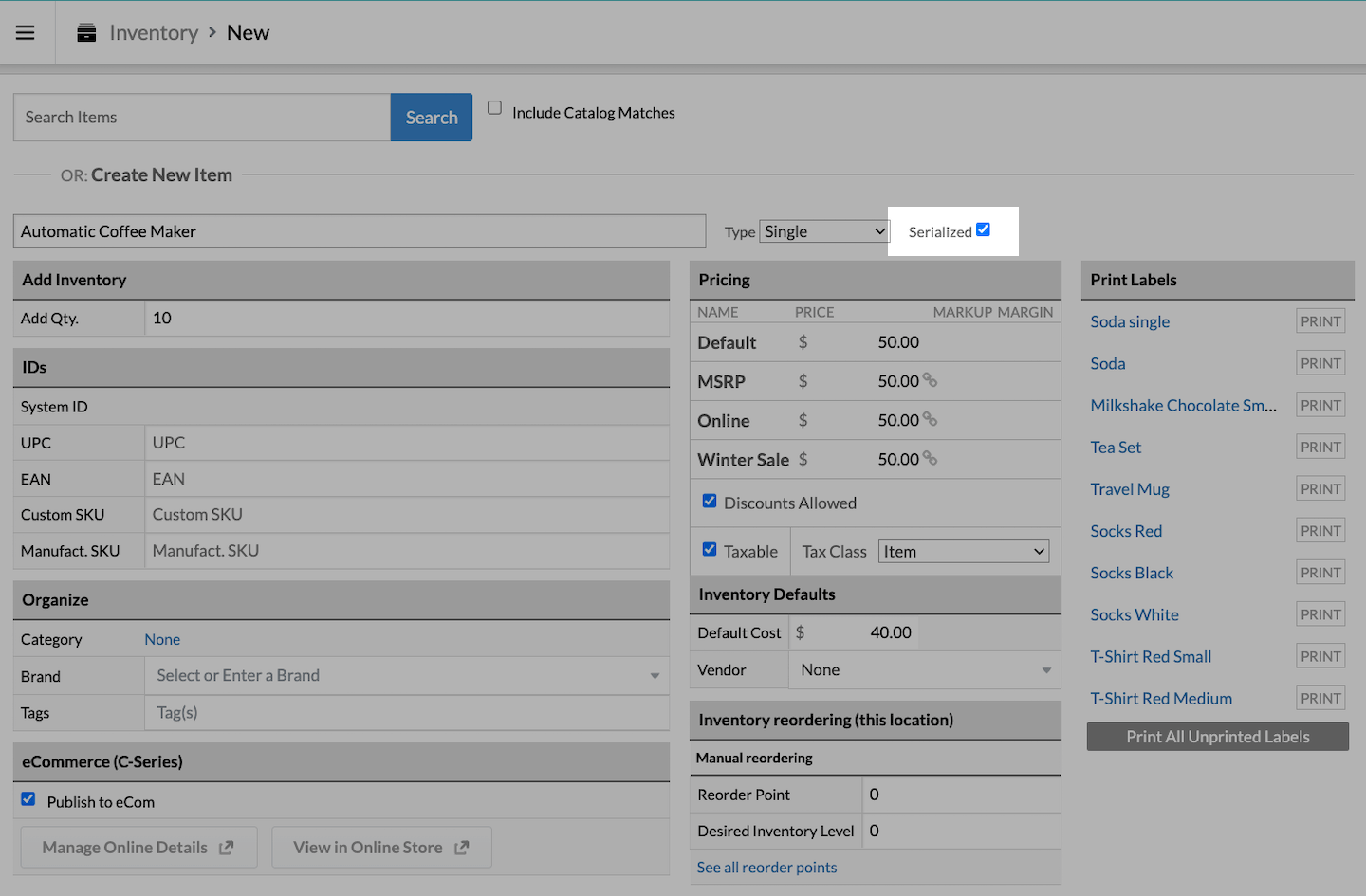1366x896 pixels.
Task: Open the Vendor dropdown
Action: pos(925,670)
